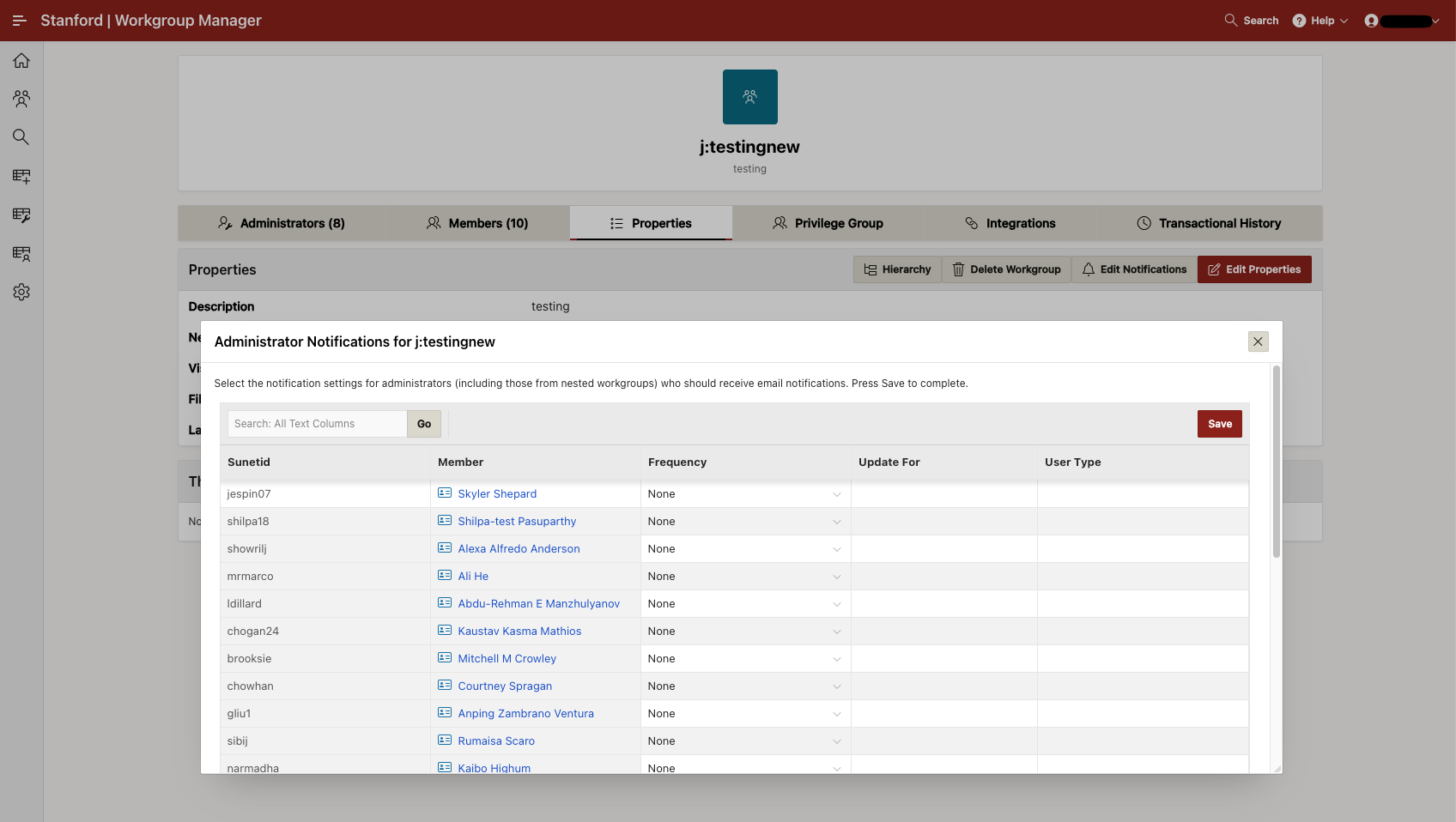The width and height of the screenshot is (1456, 822).
Task: Click the dialog's vertical scrollbar
Action: point(1276,463)
